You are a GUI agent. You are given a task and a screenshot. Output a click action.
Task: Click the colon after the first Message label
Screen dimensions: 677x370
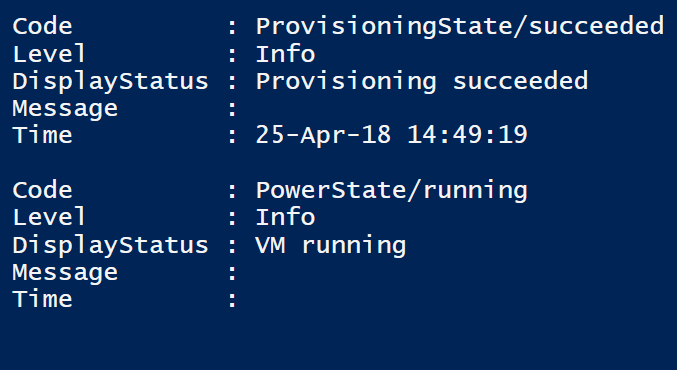tap(232, 110)
